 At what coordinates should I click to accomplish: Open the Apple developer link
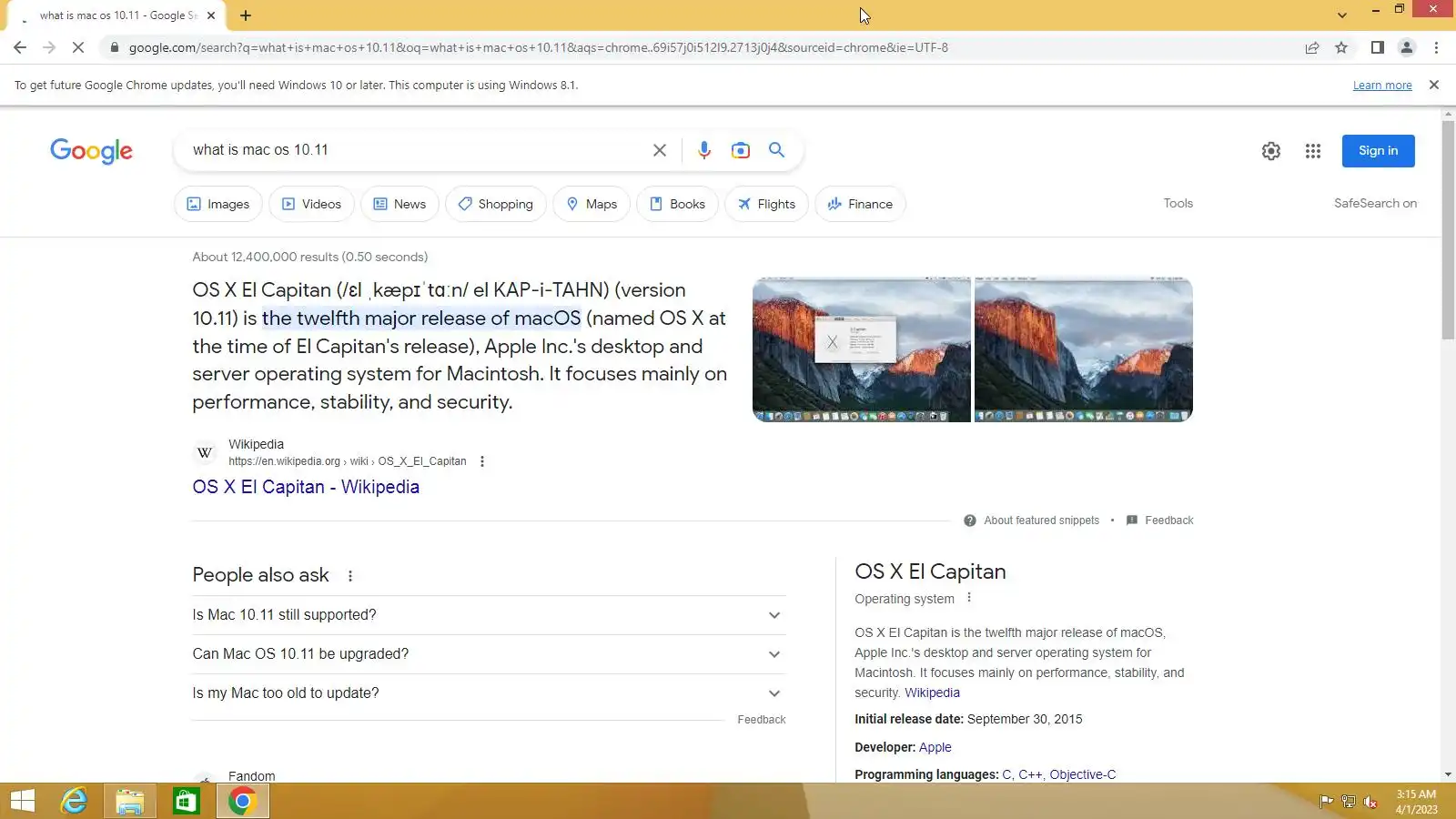[935, 747]
